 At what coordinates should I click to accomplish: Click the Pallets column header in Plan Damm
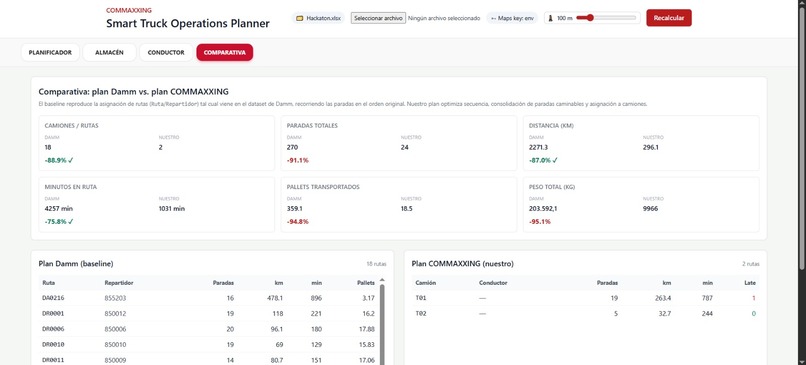click(x=366, y=283)
